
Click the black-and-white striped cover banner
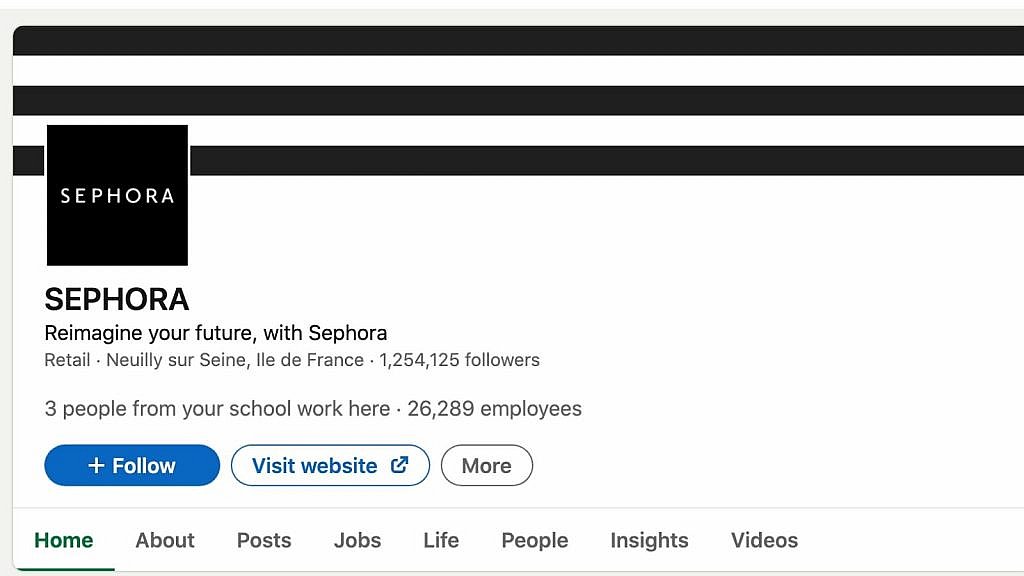(x=600, y=100)
